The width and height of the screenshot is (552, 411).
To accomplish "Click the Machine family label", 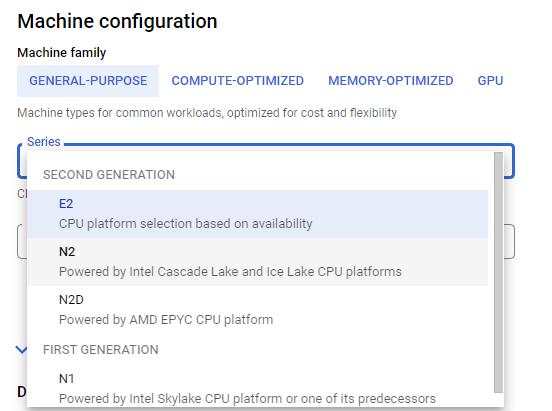I will click(x=62, y=52).
